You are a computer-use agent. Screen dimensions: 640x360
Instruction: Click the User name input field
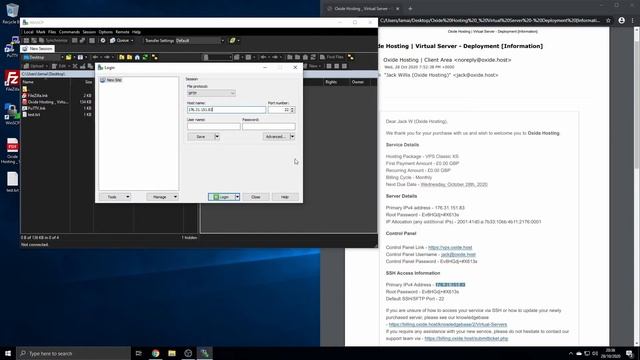click(x=213, y=127)
